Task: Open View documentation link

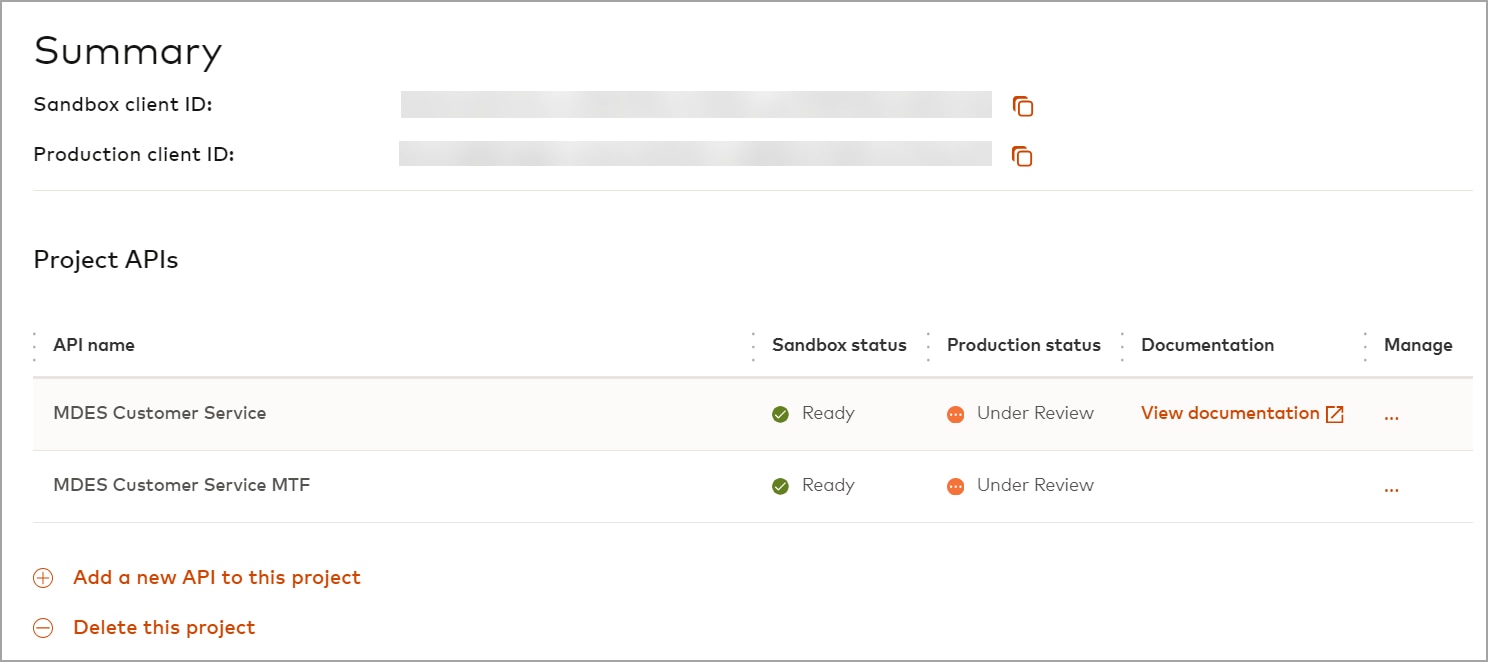Action: (x=1230, y=413)
